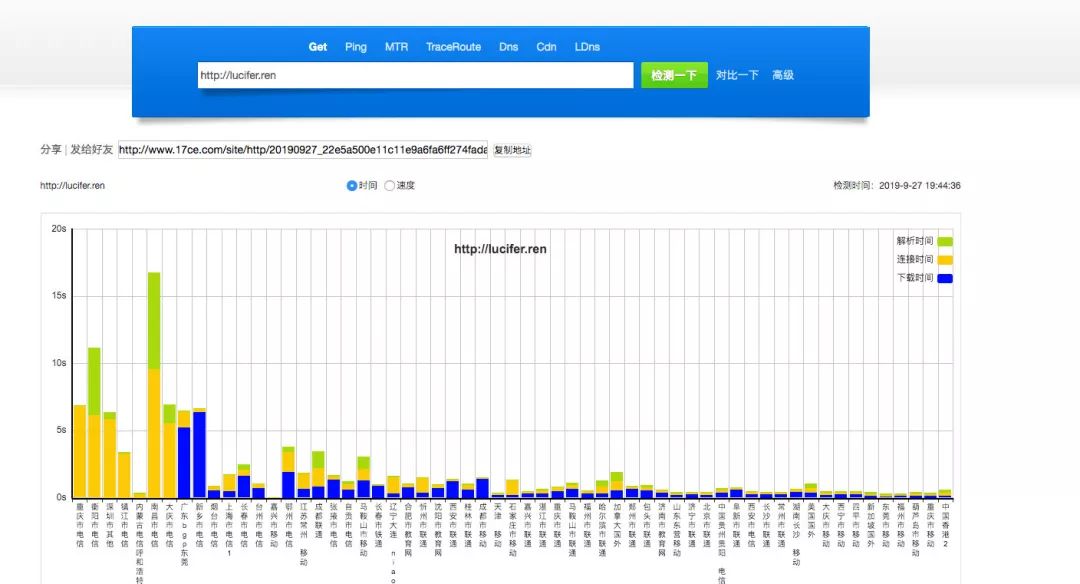Click the 检测时间 2019-9-27 19:44:36 timestamp
Image resolution: width=1080 pixels, height=584 pixels.
coord(897,185)
